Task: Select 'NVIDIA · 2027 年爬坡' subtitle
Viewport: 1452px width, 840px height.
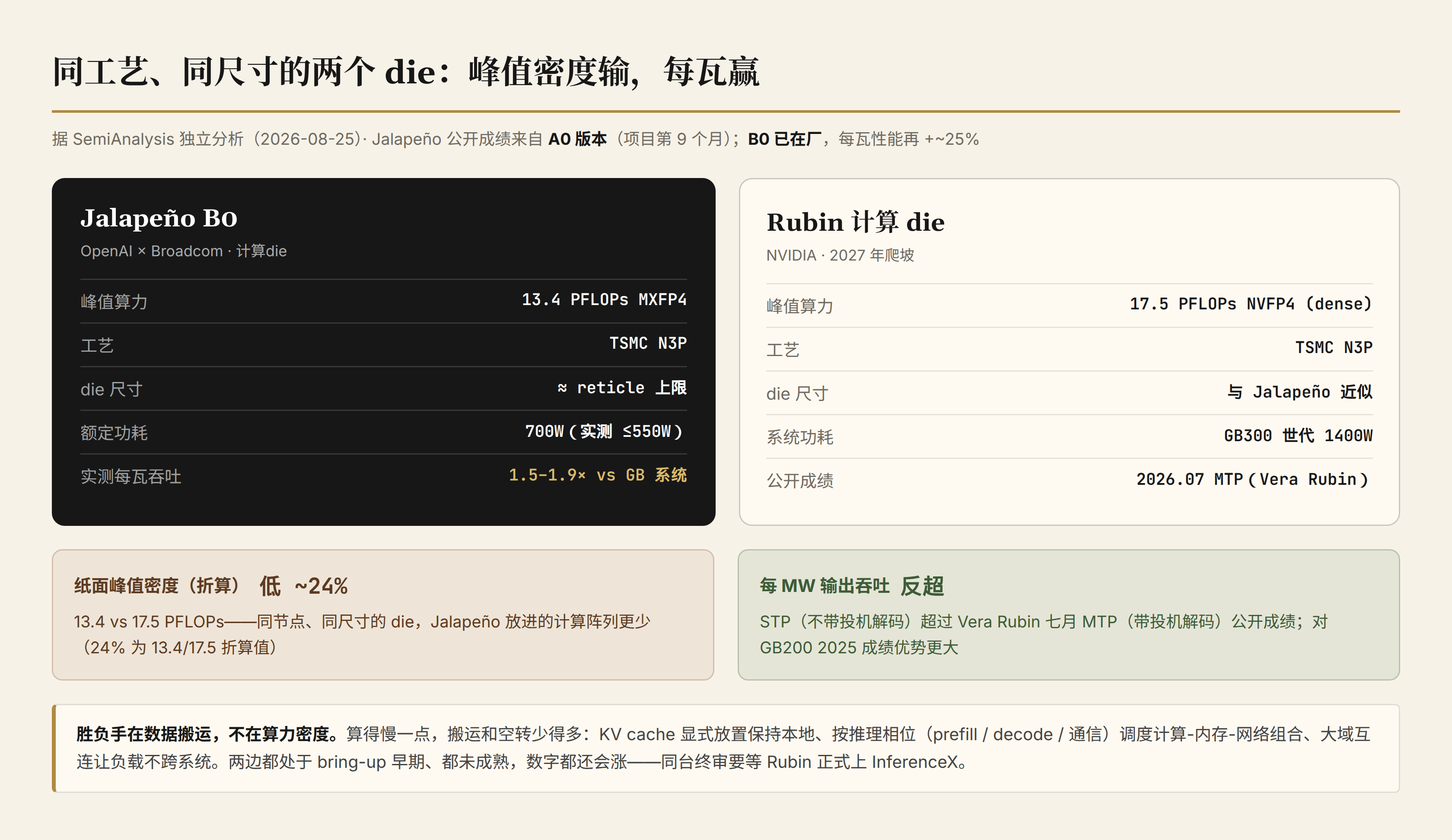Action: [x=840, y=255]
